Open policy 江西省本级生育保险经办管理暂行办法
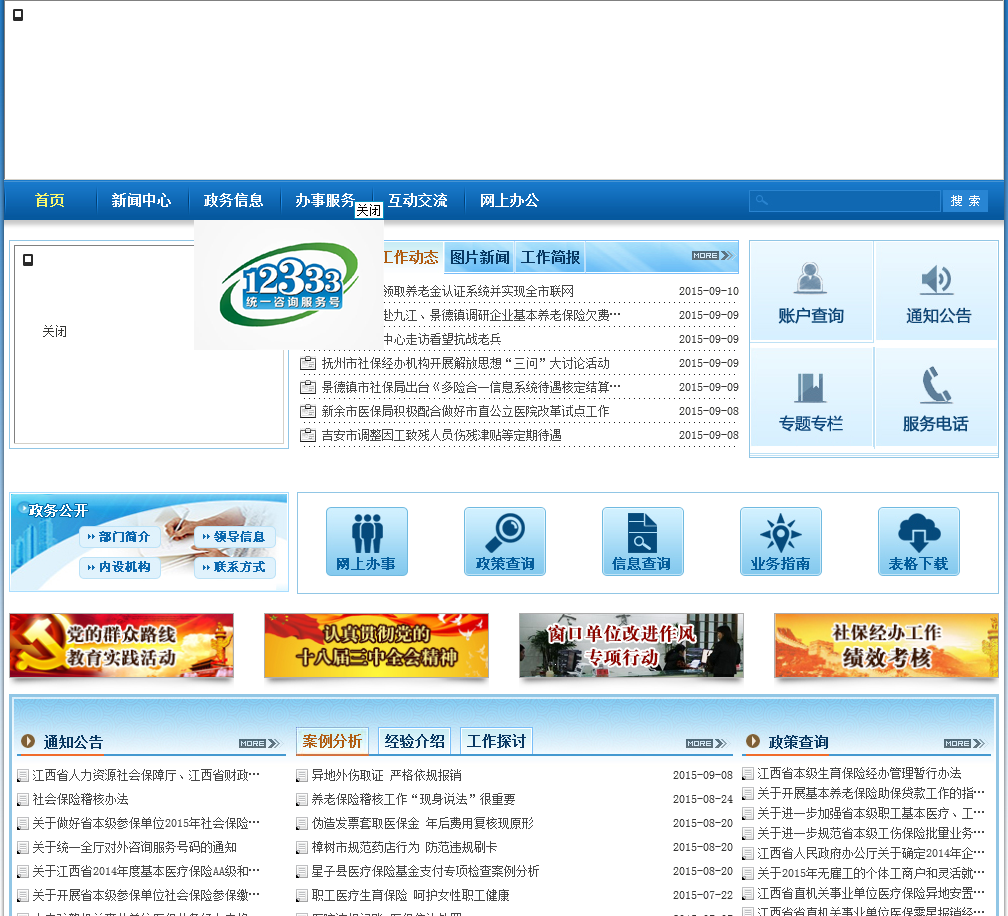Viewport: 1008px width, 916px height. [859, 773]
